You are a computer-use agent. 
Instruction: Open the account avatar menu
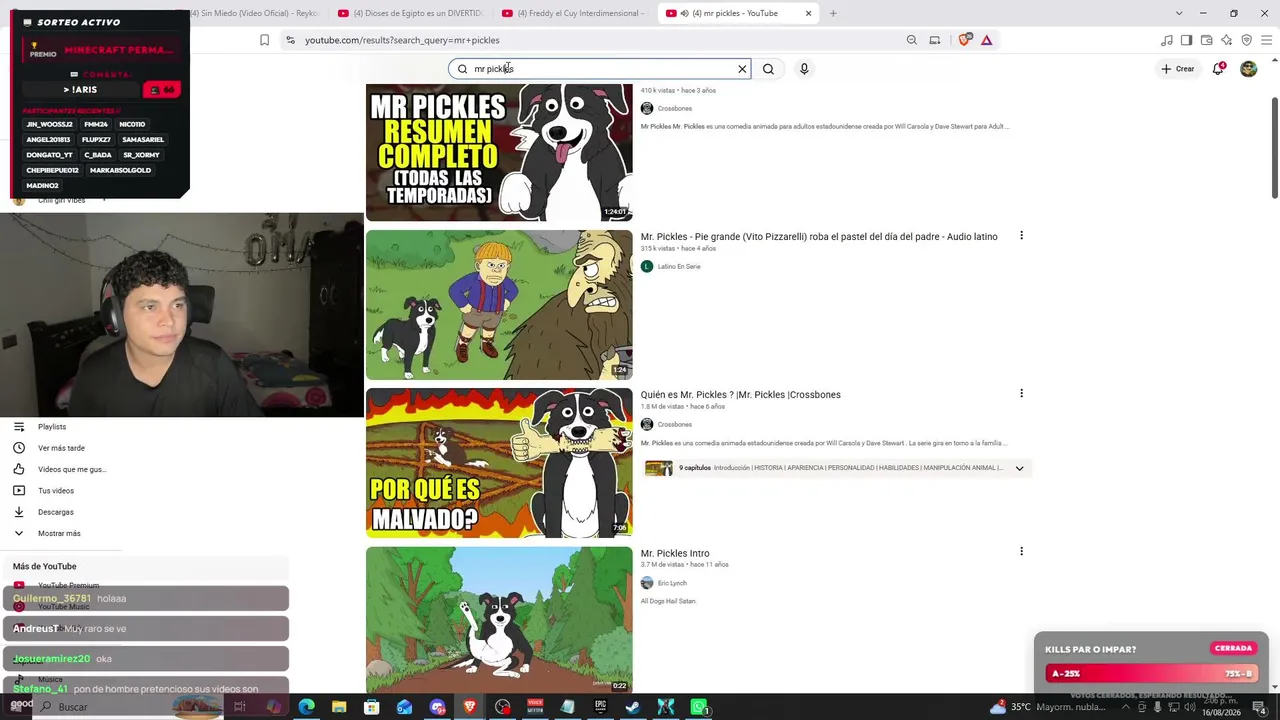click(1248, 69)
